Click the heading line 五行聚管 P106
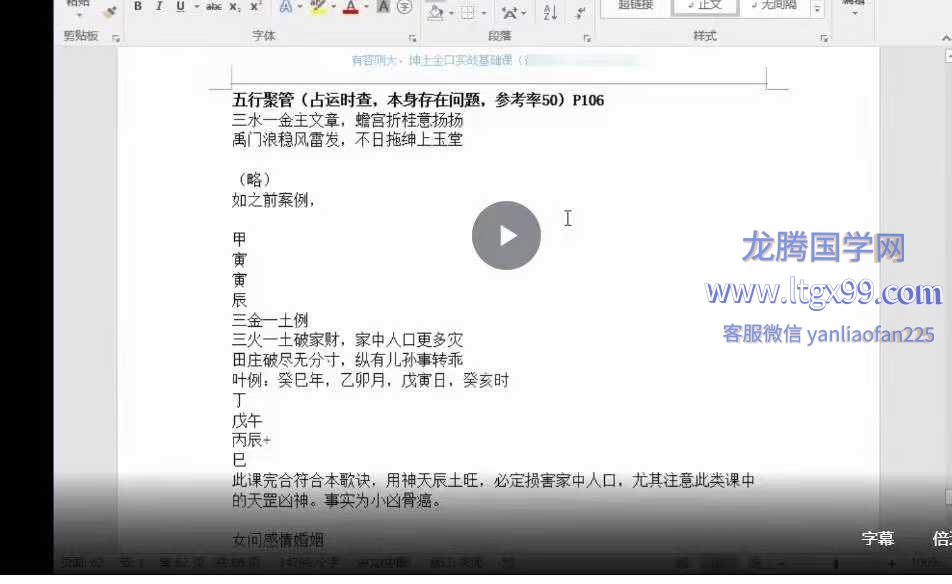 pos(418,100)
